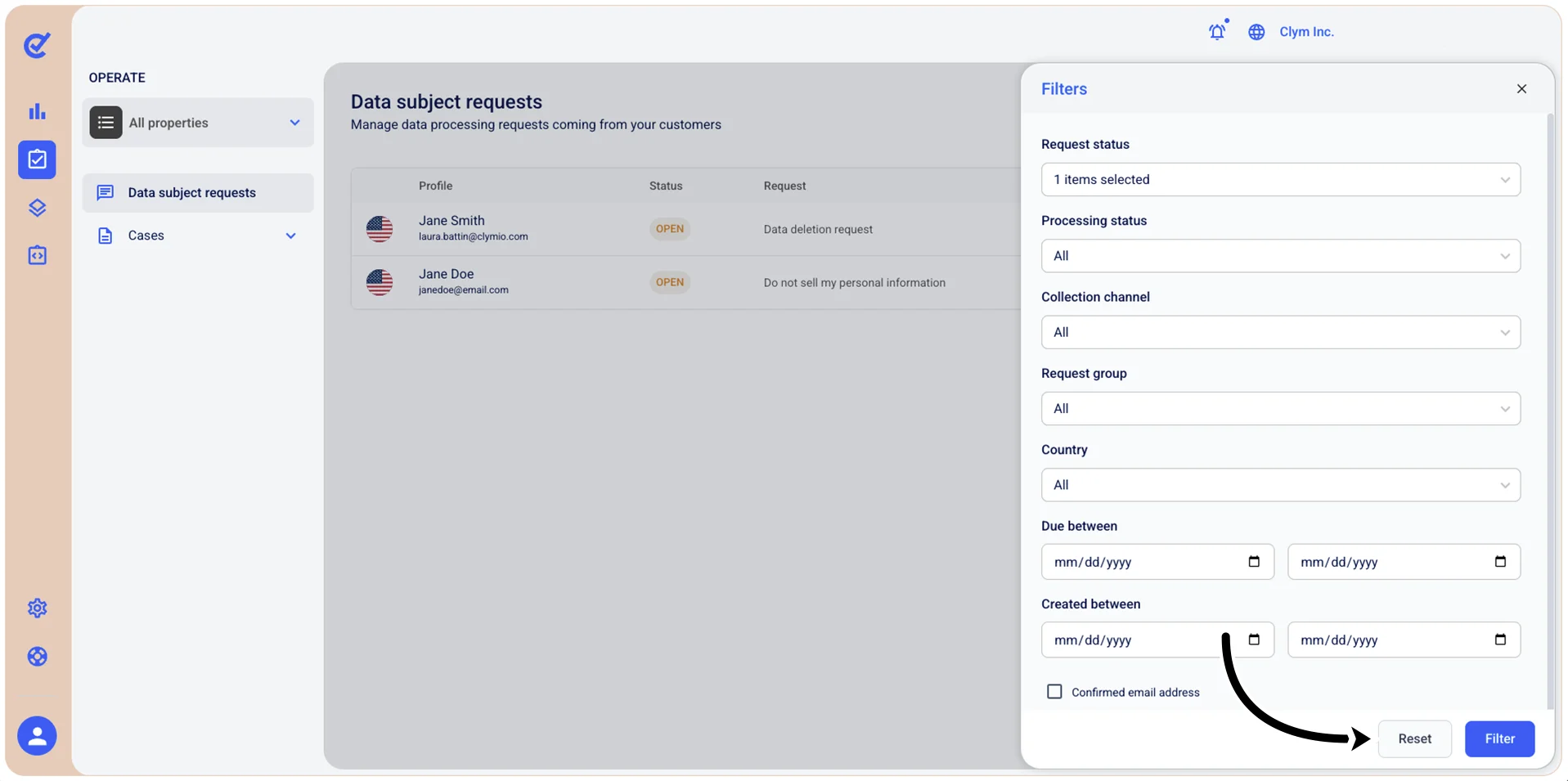Select Data subject requests menu item
The height and width of the screenshot is (781, 1568).
[x=197, y=193]
